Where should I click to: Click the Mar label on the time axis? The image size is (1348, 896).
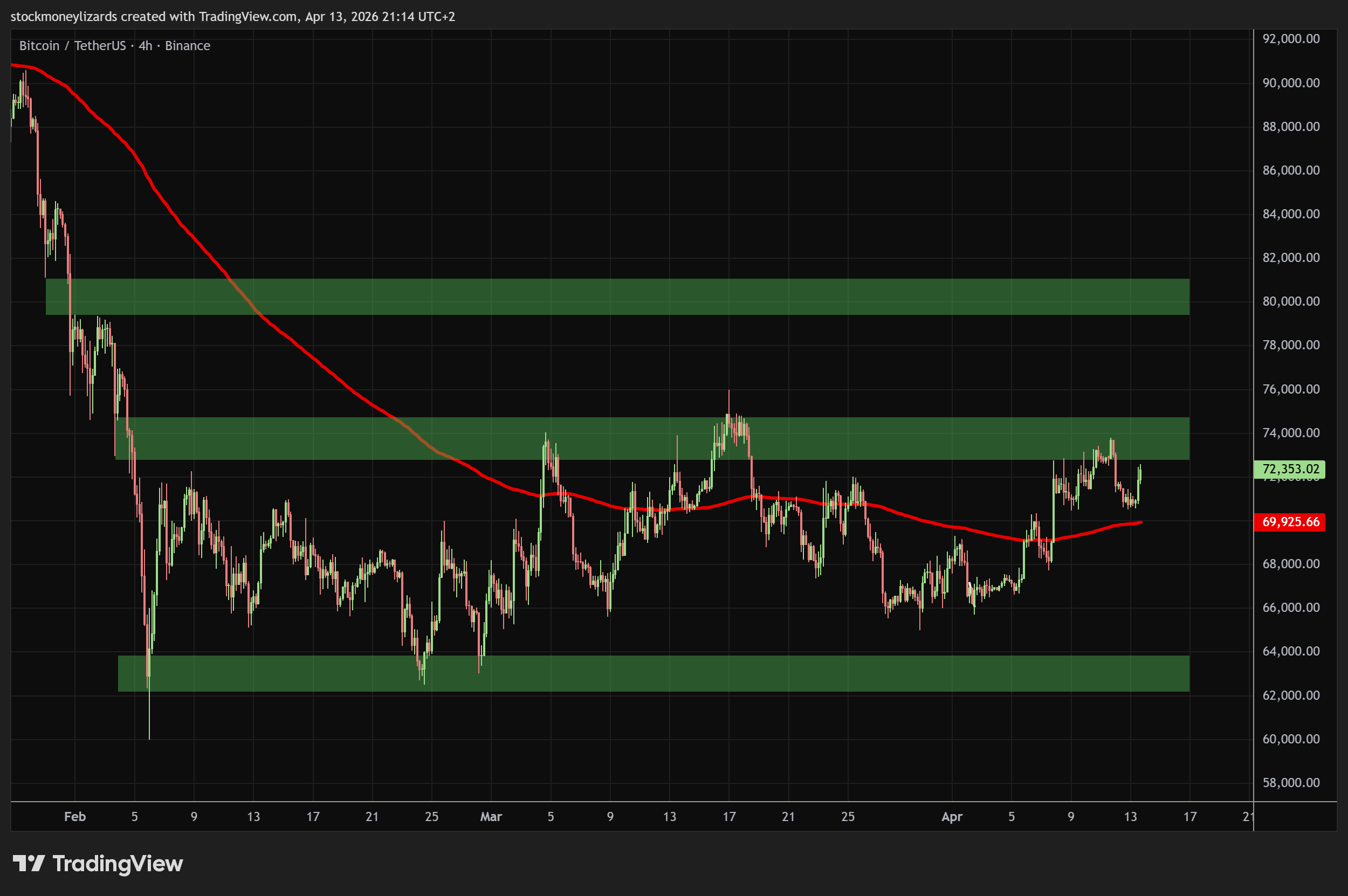491,817
